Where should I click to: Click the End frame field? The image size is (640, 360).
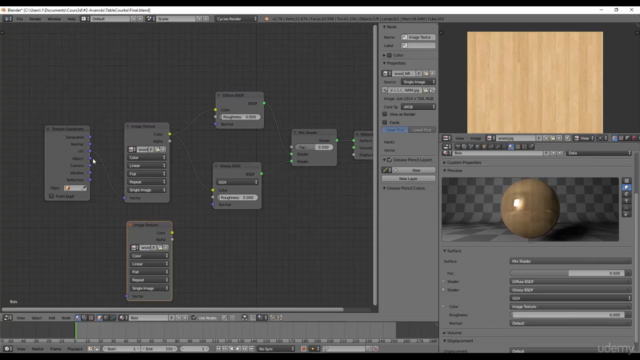160,349
